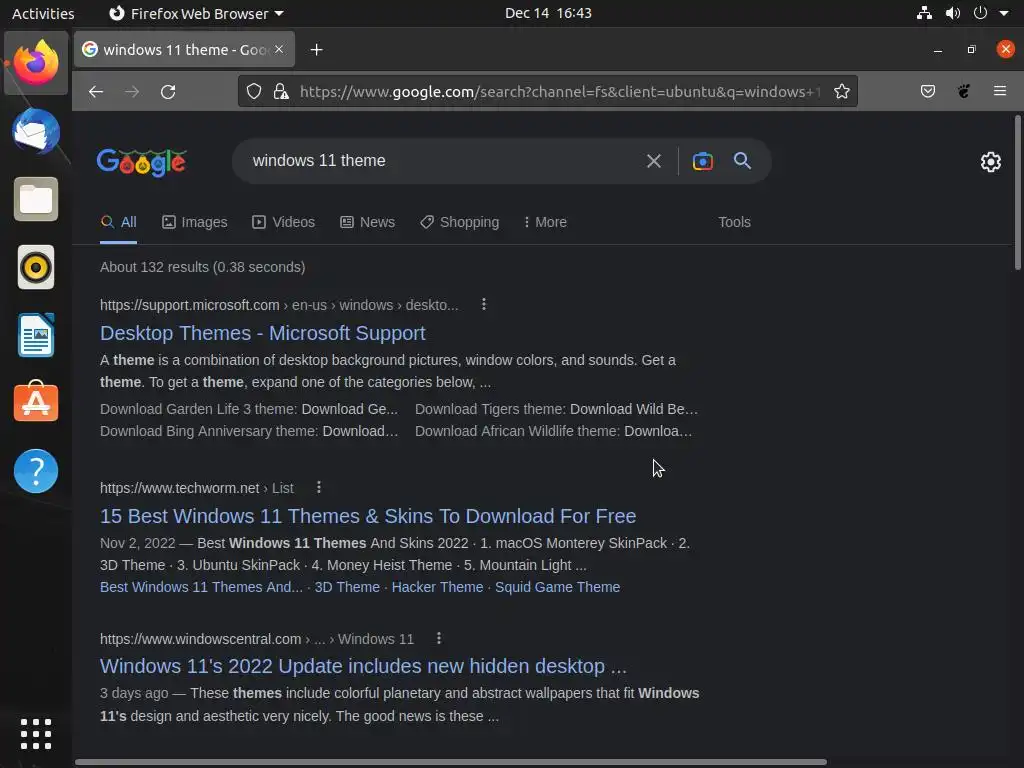Reload the page with the refresh icon

[x=168, y=92]
